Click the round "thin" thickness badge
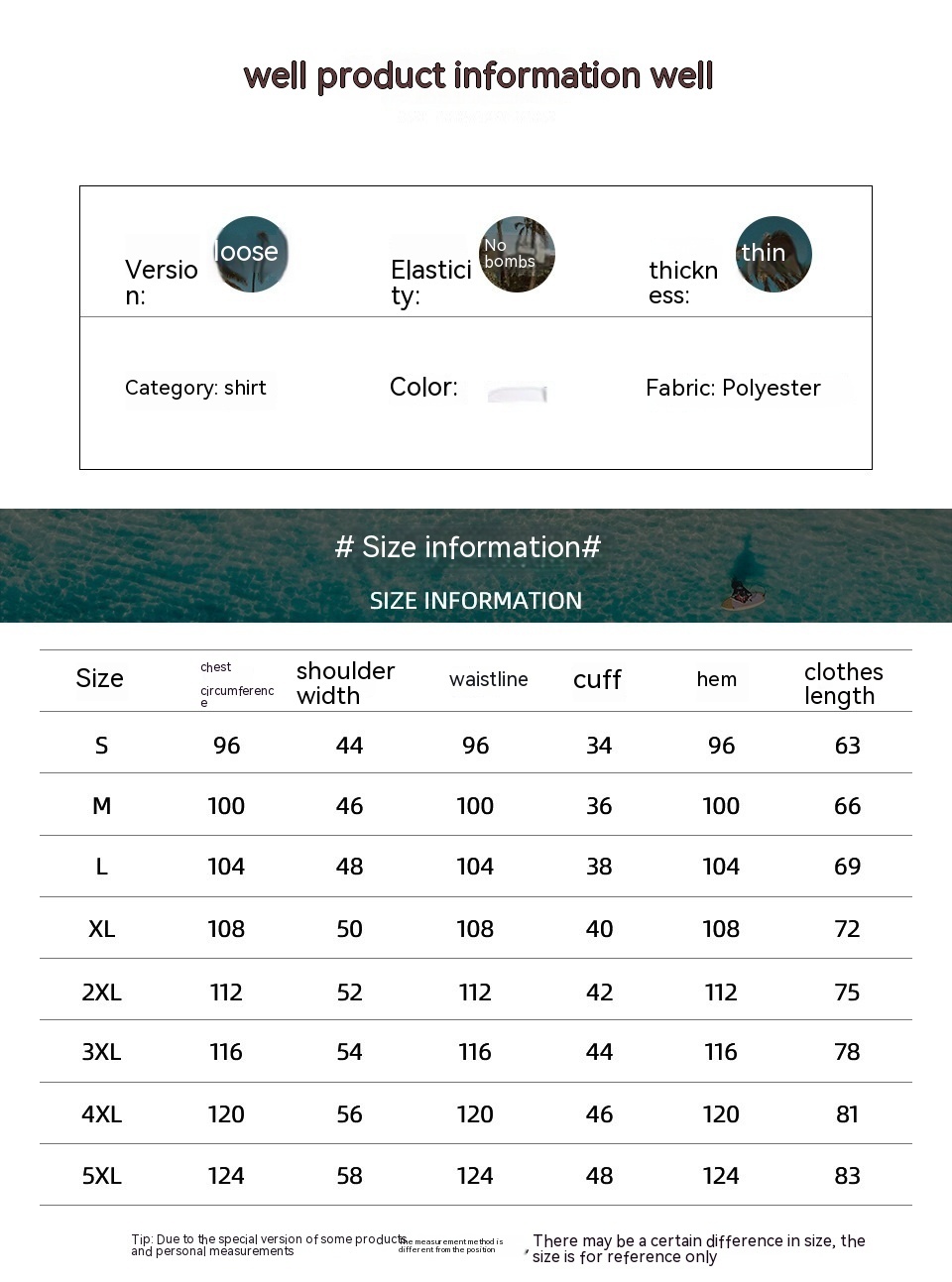952x1282 pixels. [773, 254]
